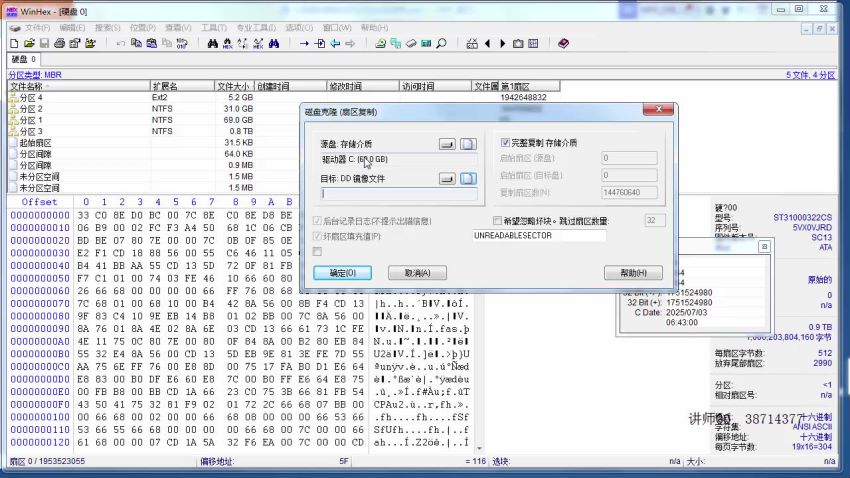Click the gray Forward navigation arrow
This screenshot has height=478, width=850.
(350, 43)
